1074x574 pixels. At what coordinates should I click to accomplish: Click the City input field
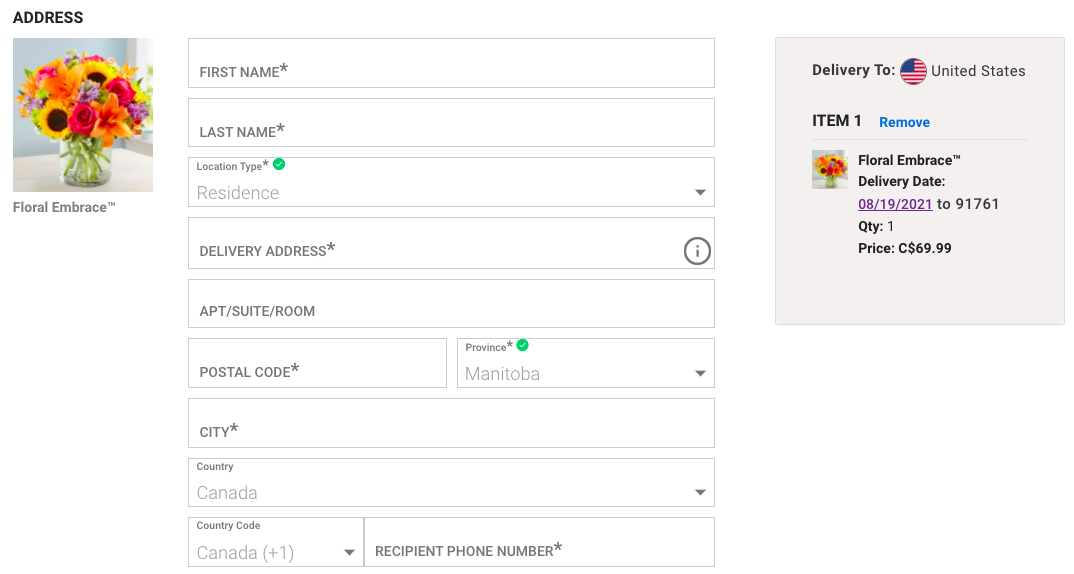click(451, 423)
